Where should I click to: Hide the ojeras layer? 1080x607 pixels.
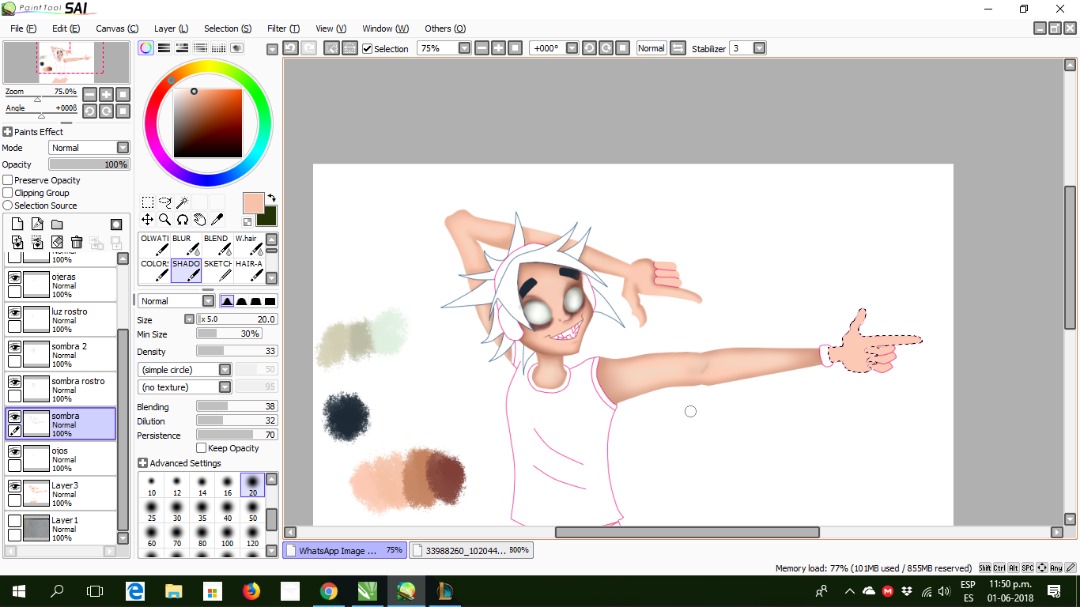coord(14,278)
